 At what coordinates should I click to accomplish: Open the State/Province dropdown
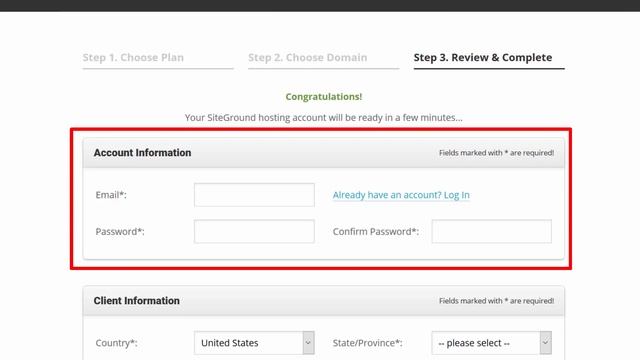pos(491,343)
